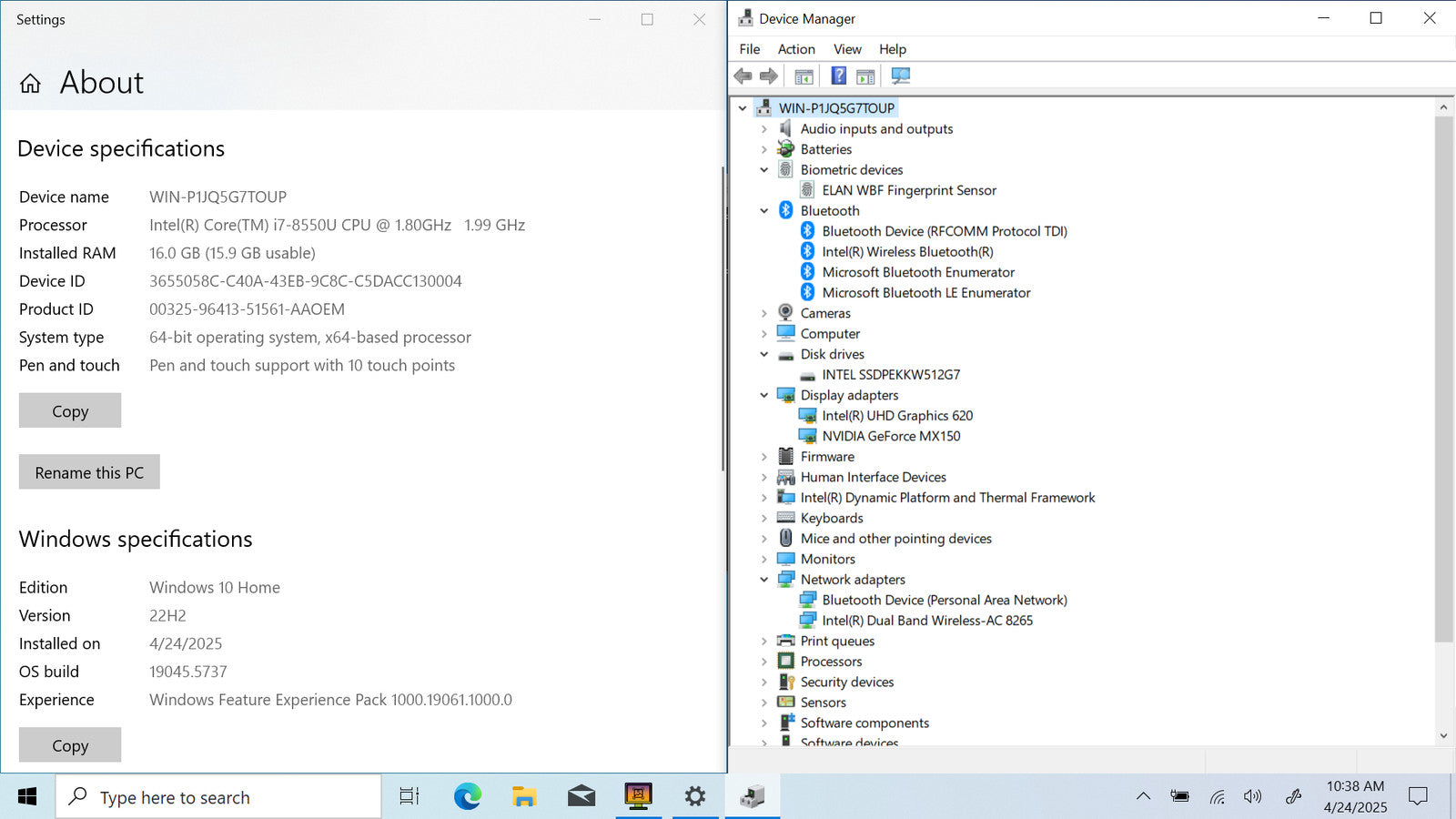The image size is (1456, 819).
Task: Open the Action Center notification icon
Action: point(1418,797)
